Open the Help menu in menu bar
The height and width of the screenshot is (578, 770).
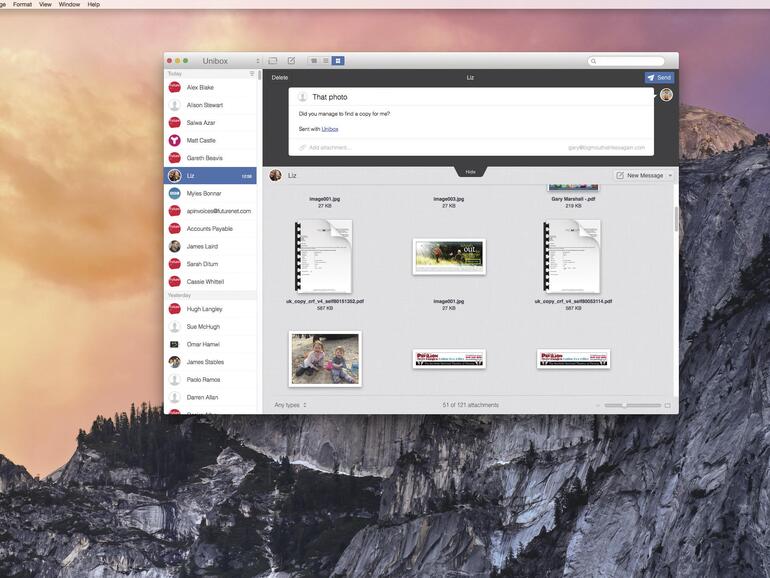[x=93, y=4]
